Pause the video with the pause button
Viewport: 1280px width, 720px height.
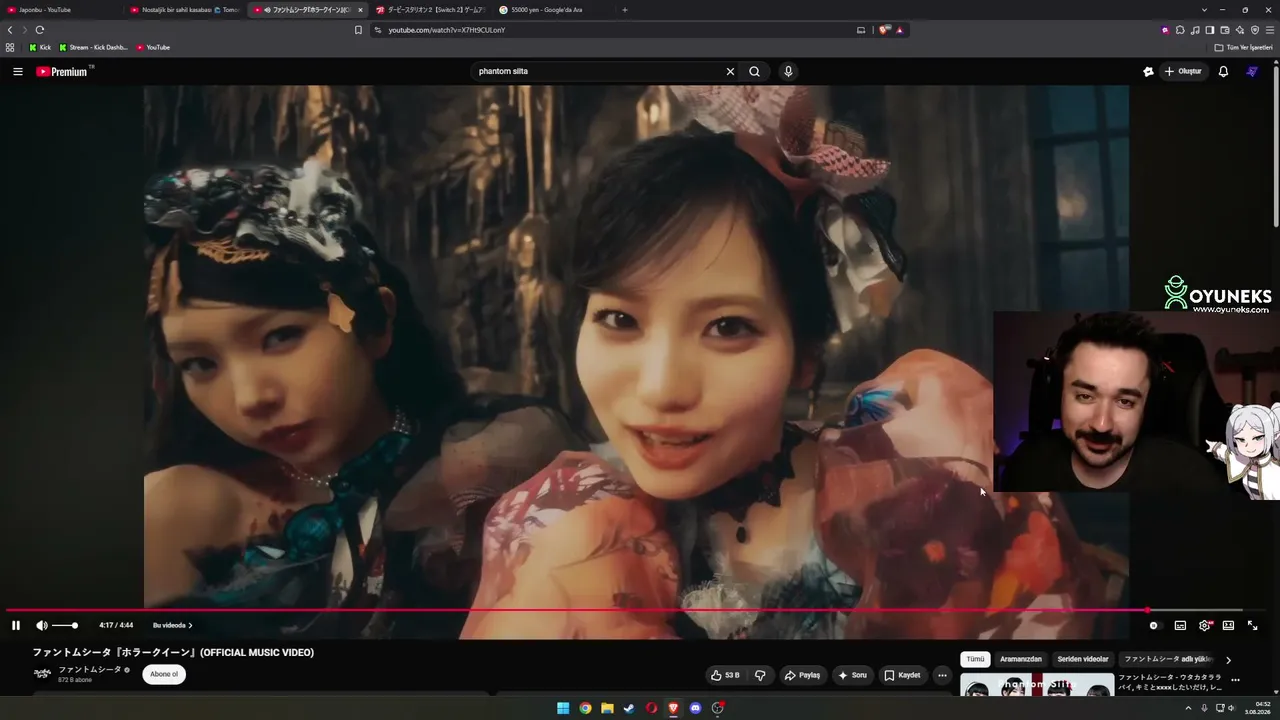pyautogui.click(x=16, y=625)
